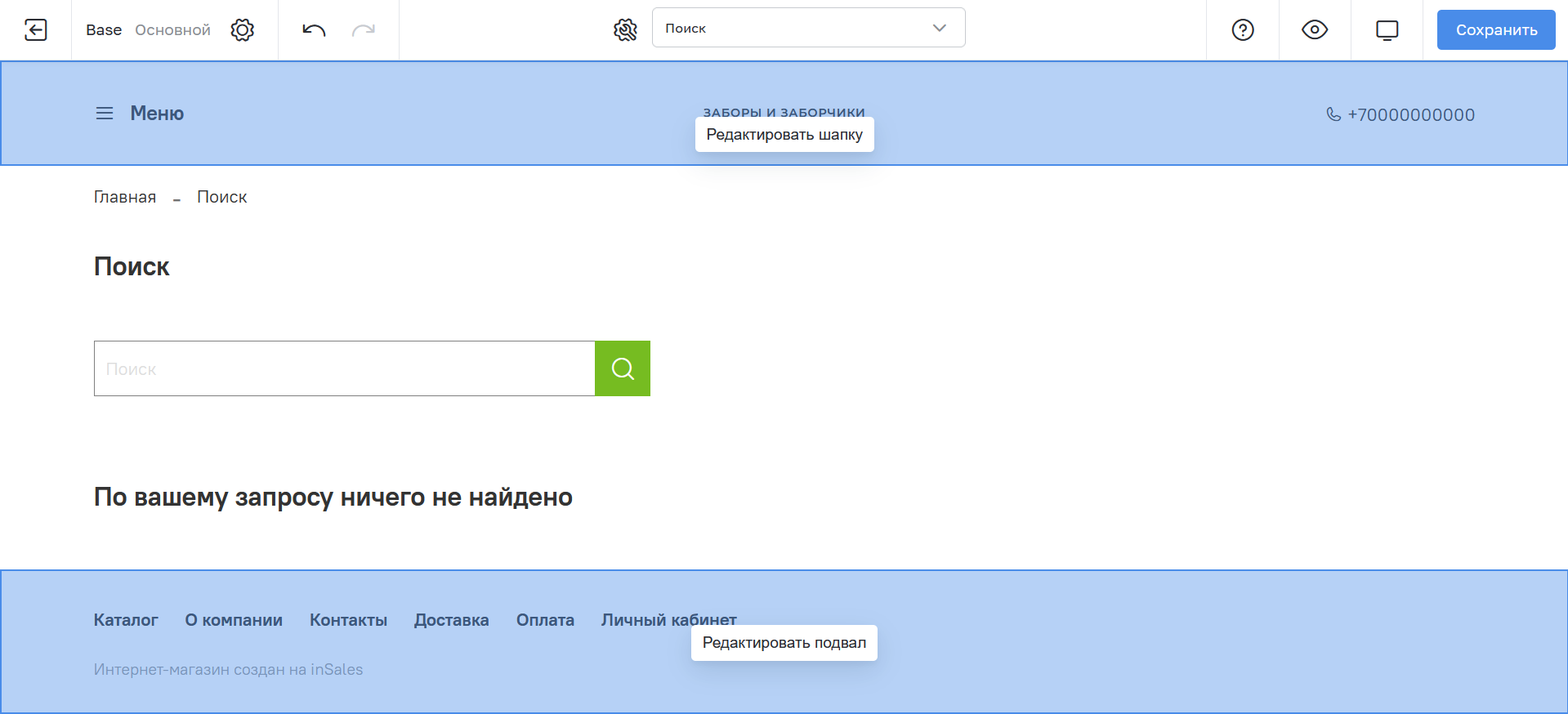The width and height of the screenshot is (1568, 714).
Task: Open the hamburger Меню icon
Action: pos(105,114)
